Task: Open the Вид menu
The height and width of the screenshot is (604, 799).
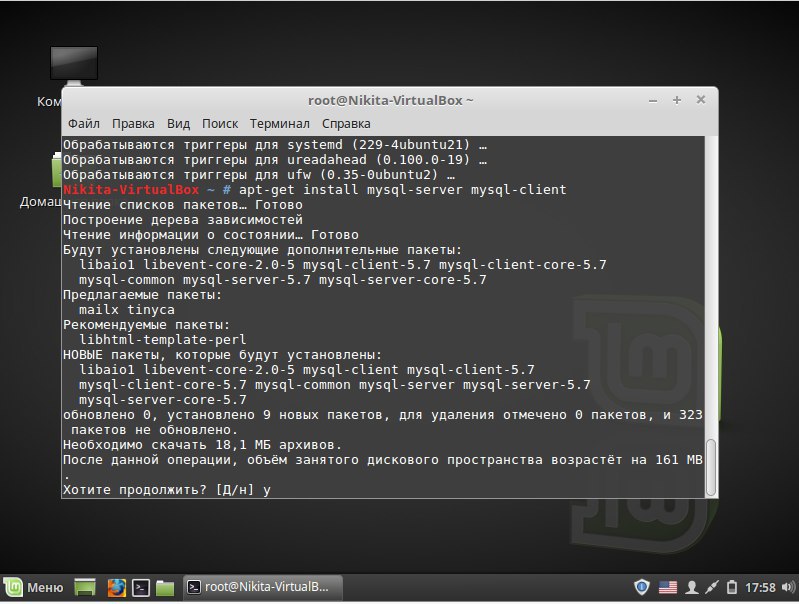Action: (178, 124)
